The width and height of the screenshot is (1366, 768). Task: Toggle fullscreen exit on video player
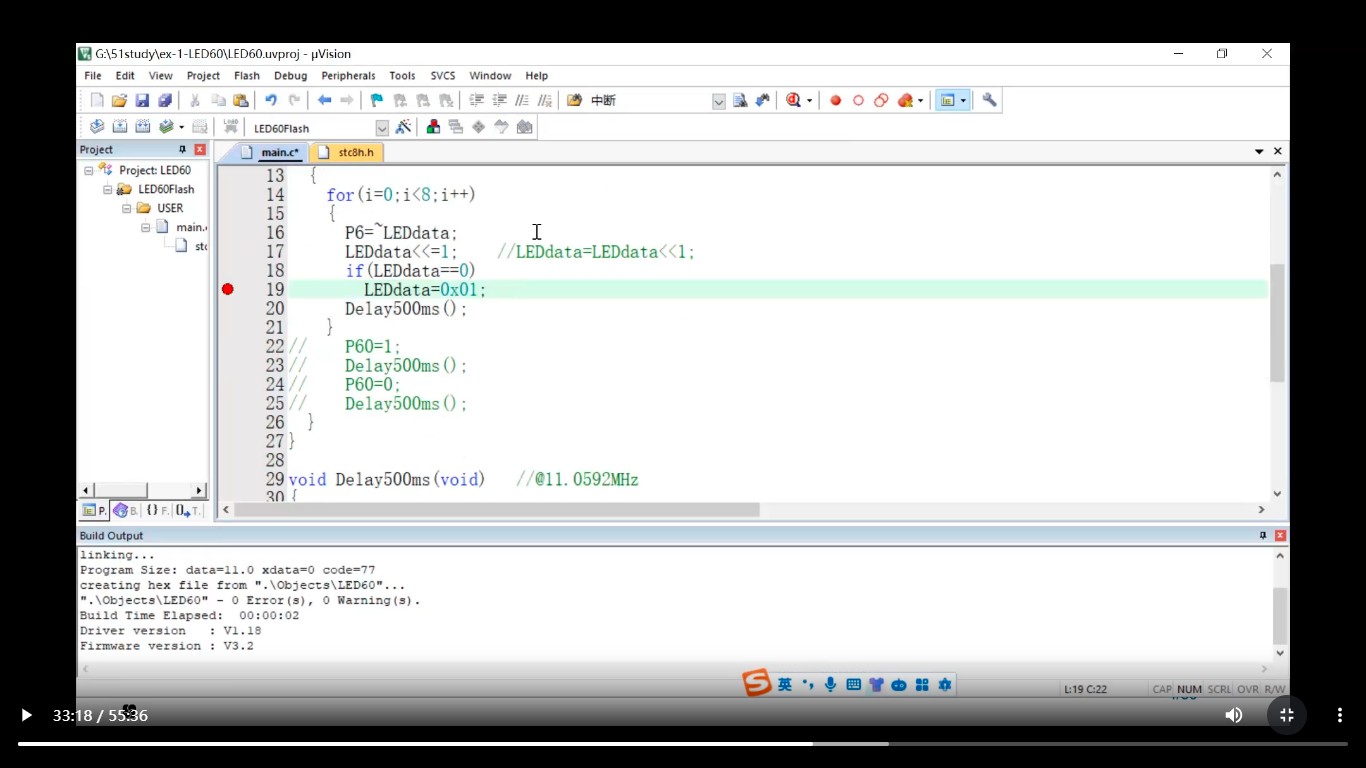[1287, 715]
